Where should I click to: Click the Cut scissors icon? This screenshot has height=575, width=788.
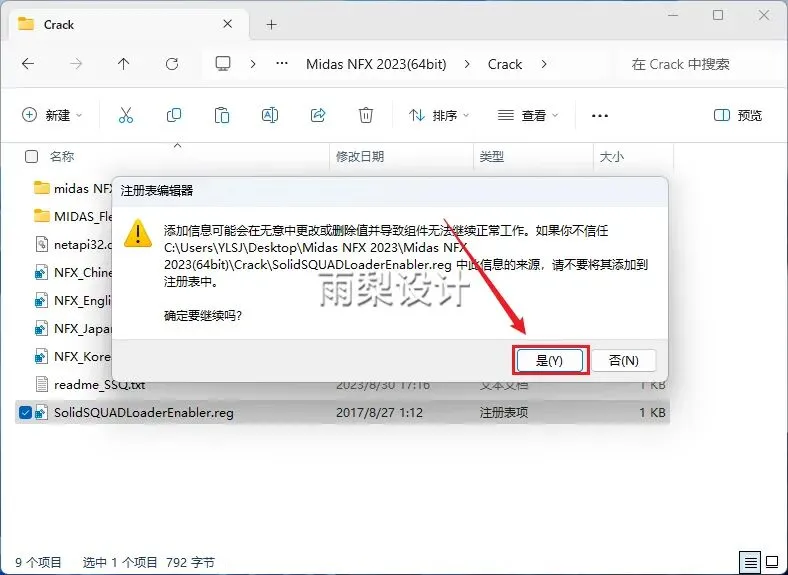click(126, 115)
